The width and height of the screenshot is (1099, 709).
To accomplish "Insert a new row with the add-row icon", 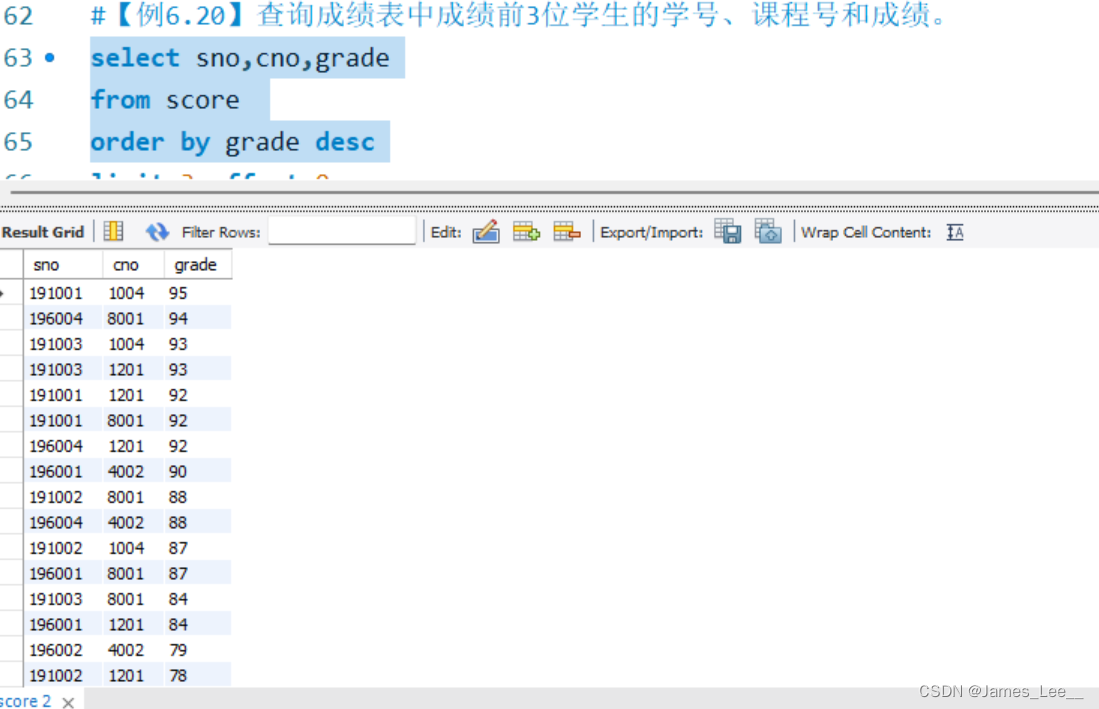I will point(526,231).
